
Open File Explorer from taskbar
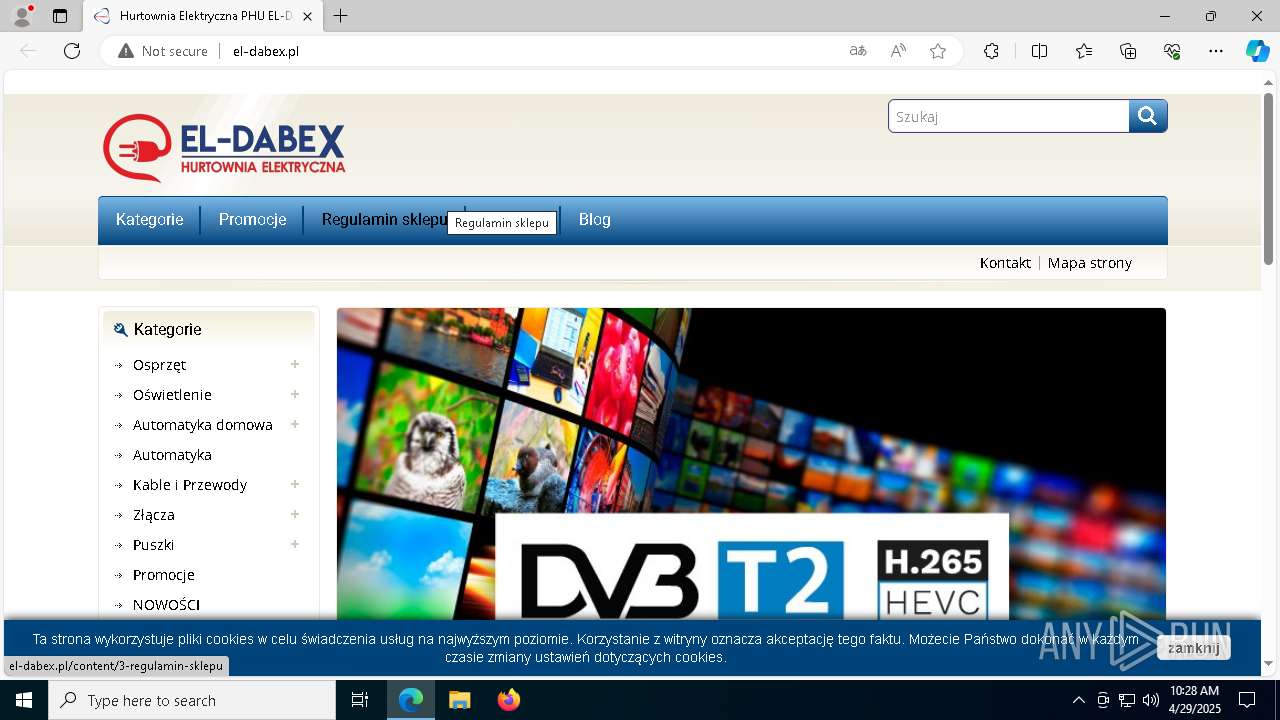[459, 700]
